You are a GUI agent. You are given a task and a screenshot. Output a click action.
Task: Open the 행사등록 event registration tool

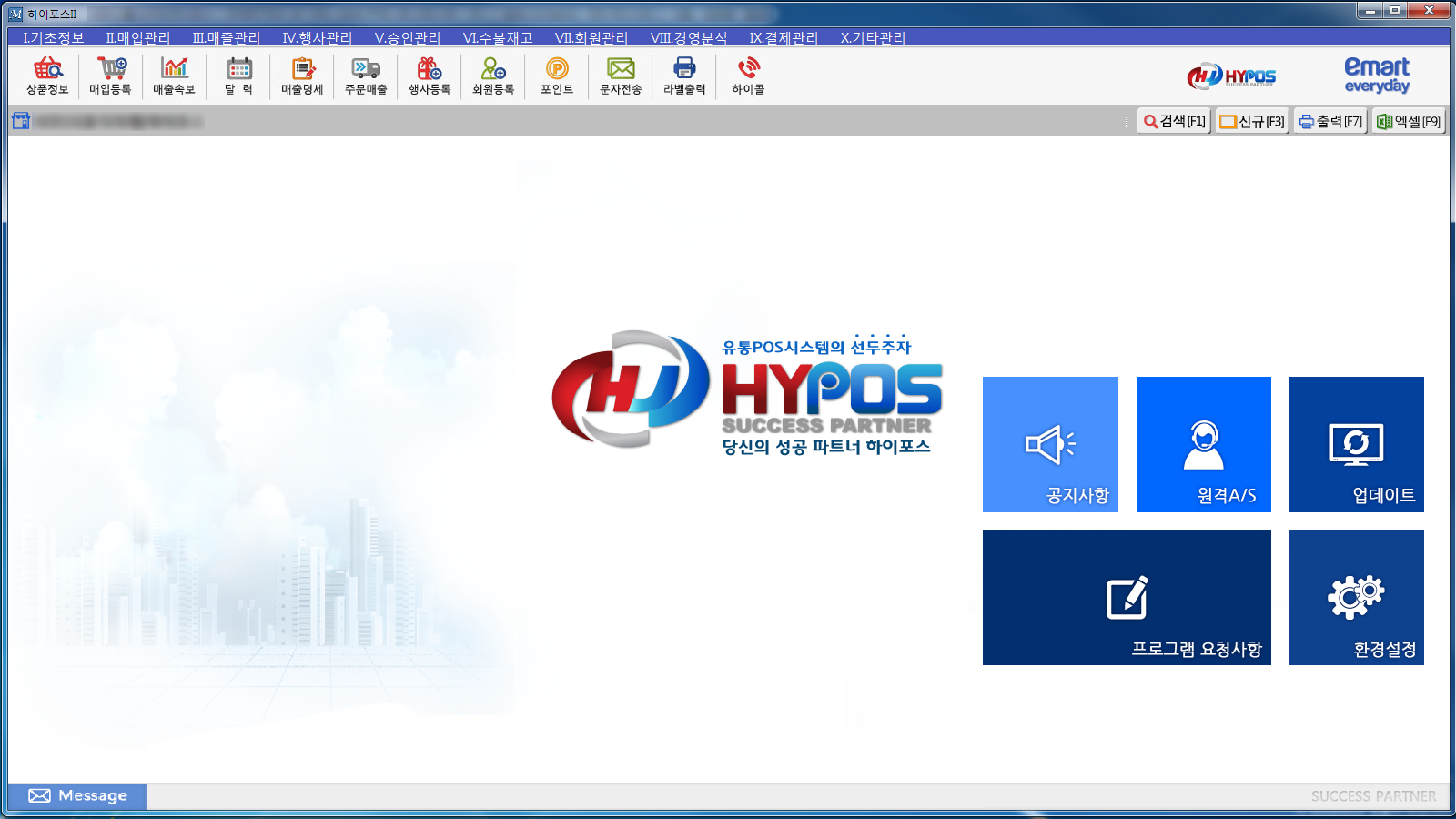430,76
